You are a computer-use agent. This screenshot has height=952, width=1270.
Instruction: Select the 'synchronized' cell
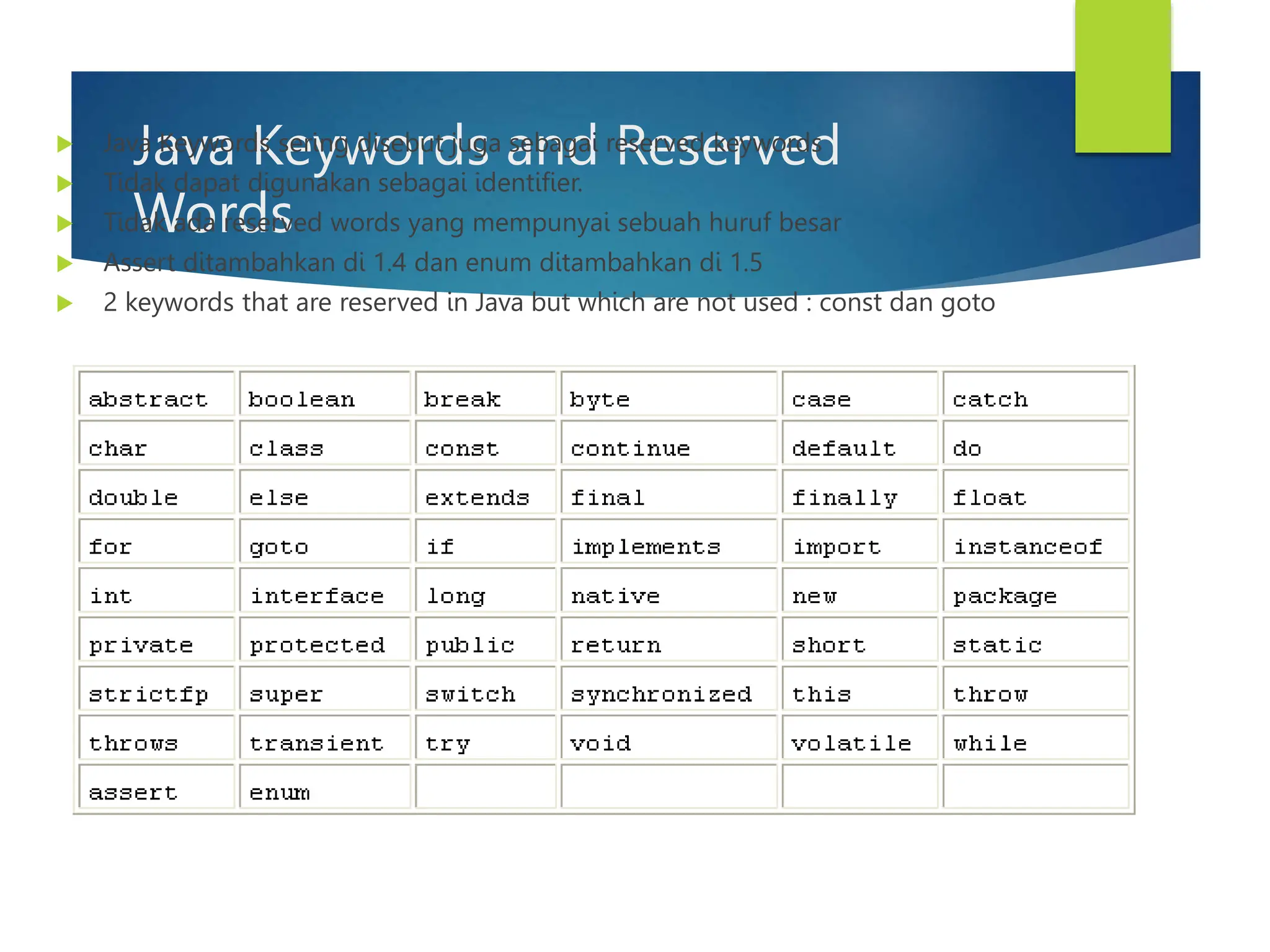pos(668,687)
